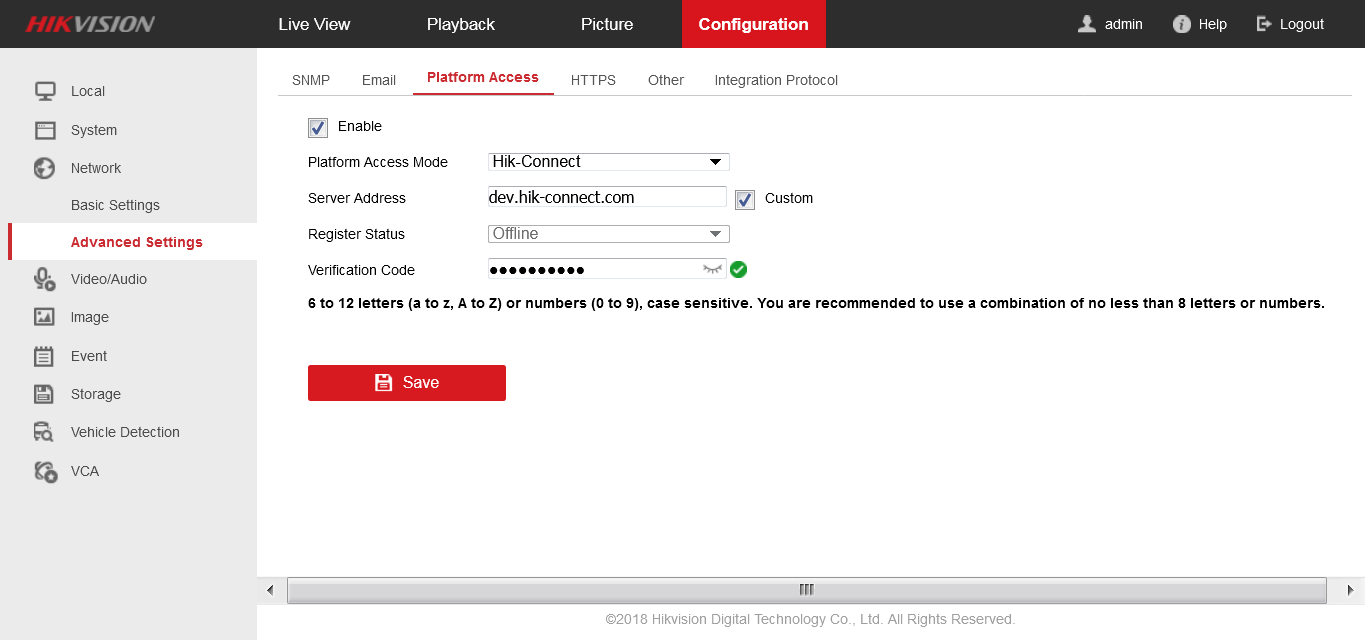Open the VCA settings section
The image size is (1365, 640).
tap(84, 471)
